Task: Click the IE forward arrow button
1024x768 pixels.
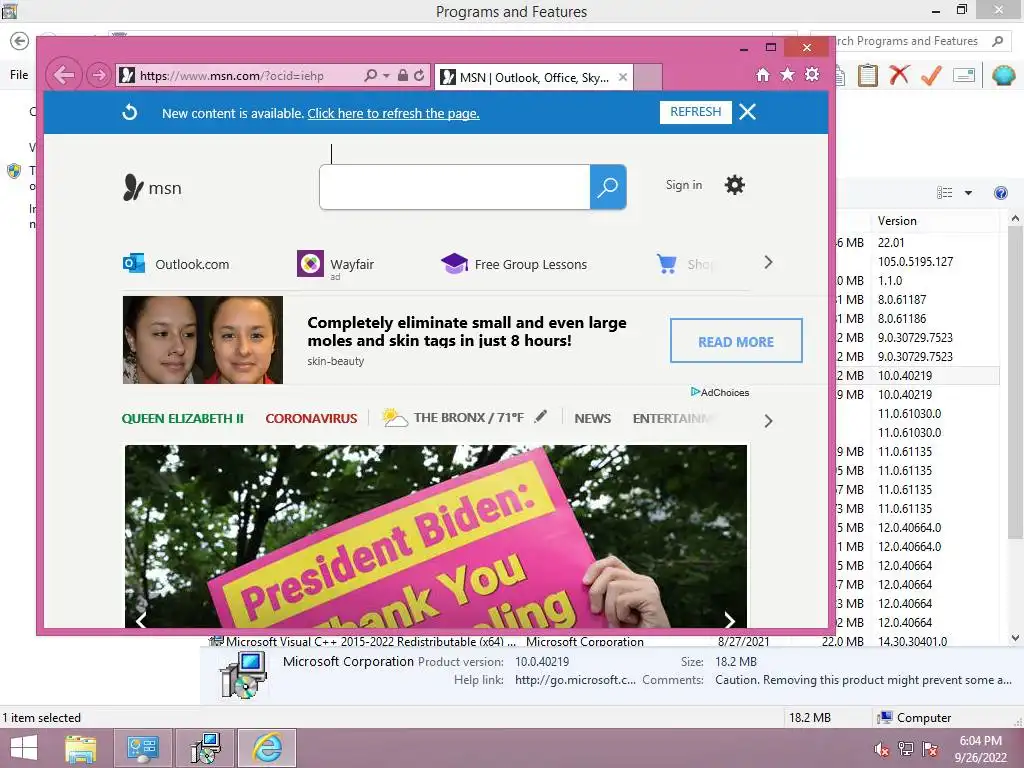Action: (x=98, y=75)
